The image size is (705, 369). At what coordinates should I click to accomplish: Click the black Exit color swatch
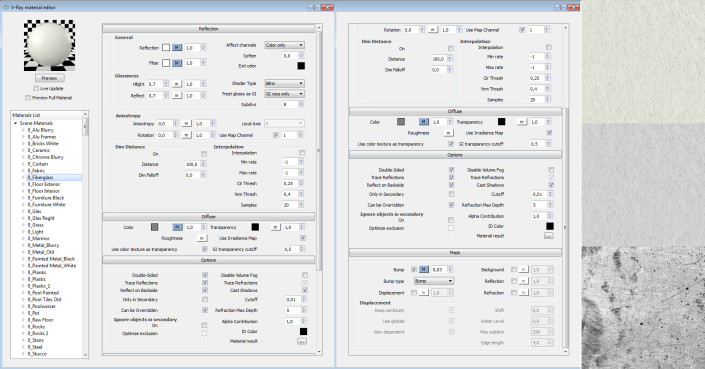pyautogui.click(x=301, y=66)
